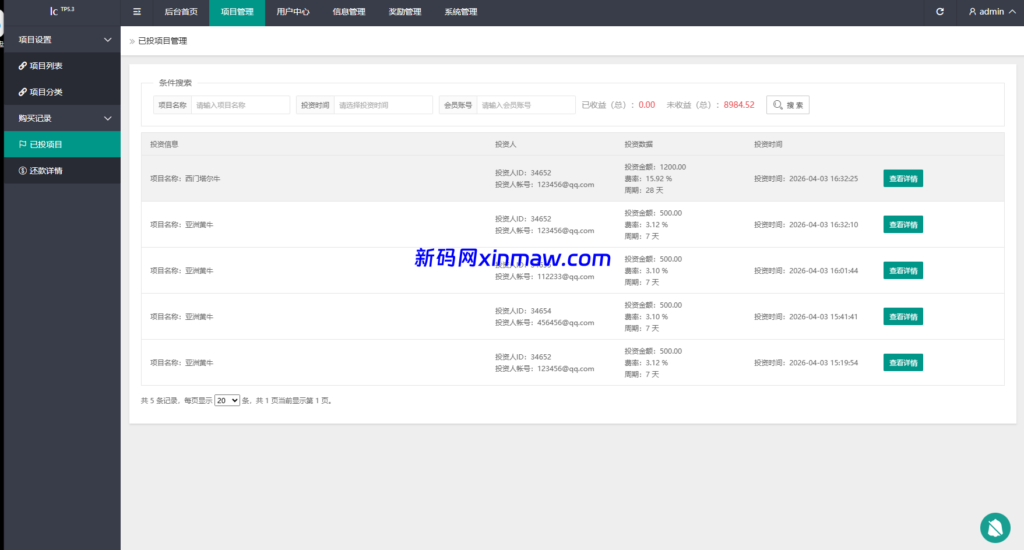1024x550 pixels.
Task: Click account 456456@qq.com in the table
Action: click(x=566, y=323)
